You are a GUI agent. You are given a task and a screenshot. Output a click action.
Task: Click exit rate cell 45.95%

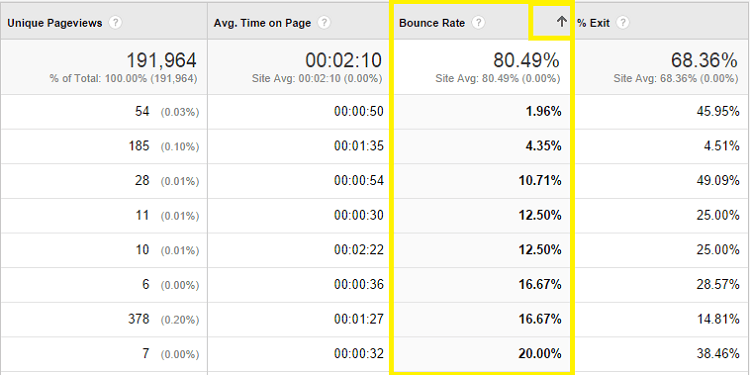(x=662, y=112)
